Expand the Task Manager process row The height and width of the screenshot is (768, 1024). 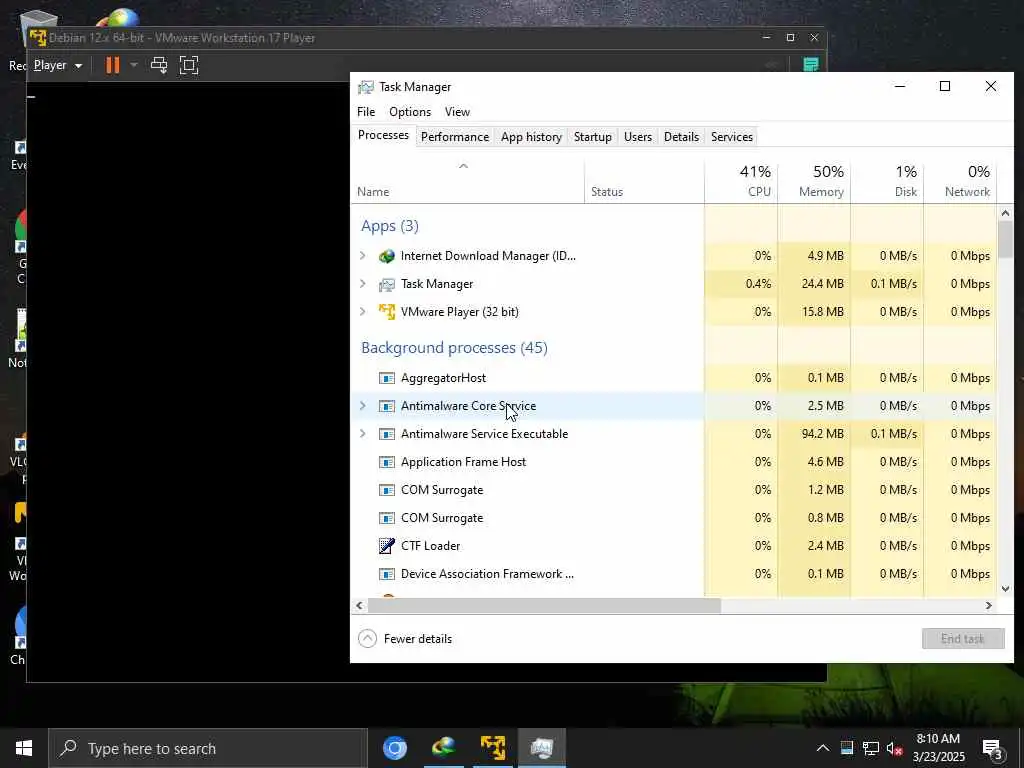[362, 284]
